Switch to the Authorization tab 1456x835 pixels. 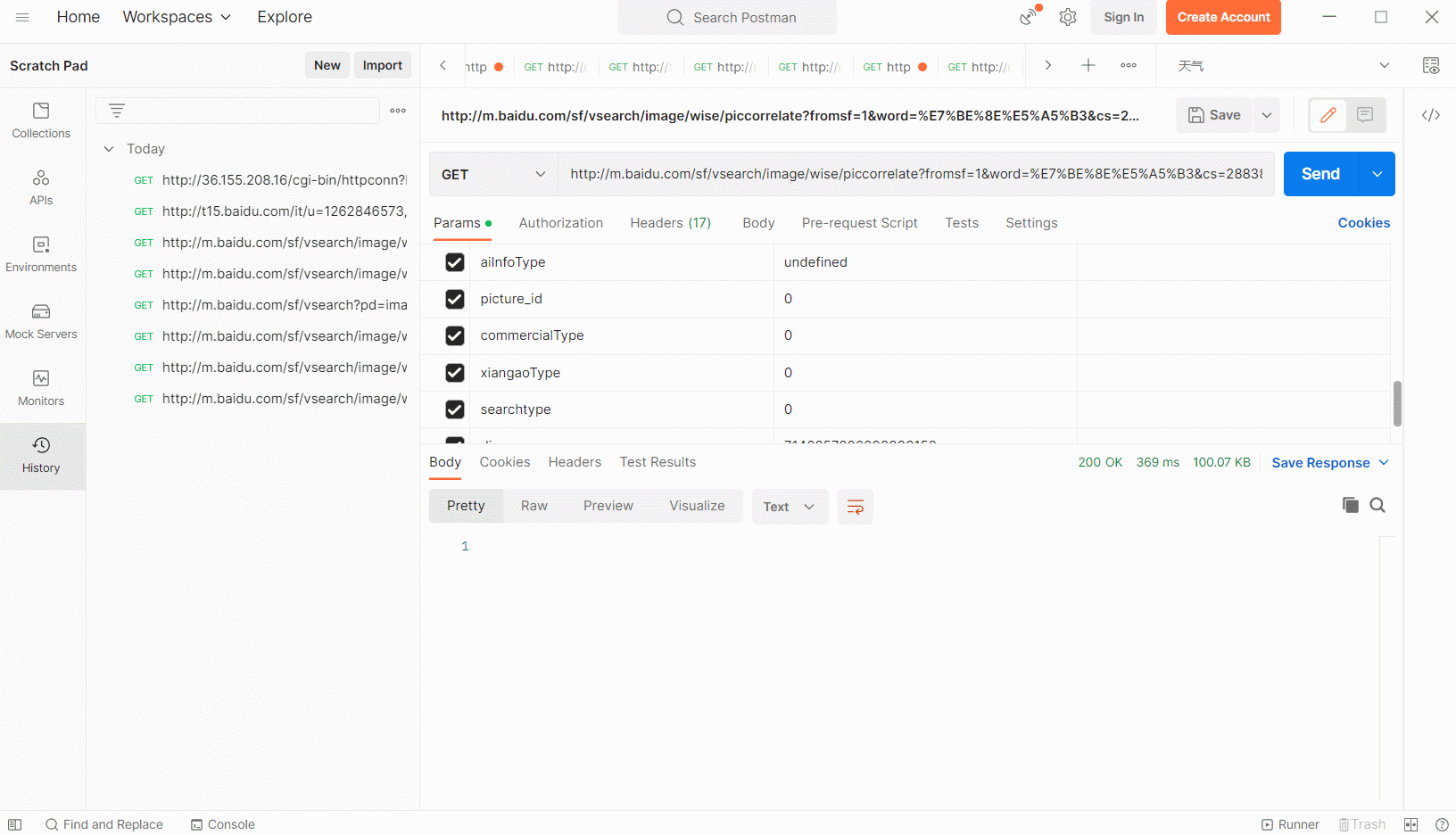coord(561,223)
